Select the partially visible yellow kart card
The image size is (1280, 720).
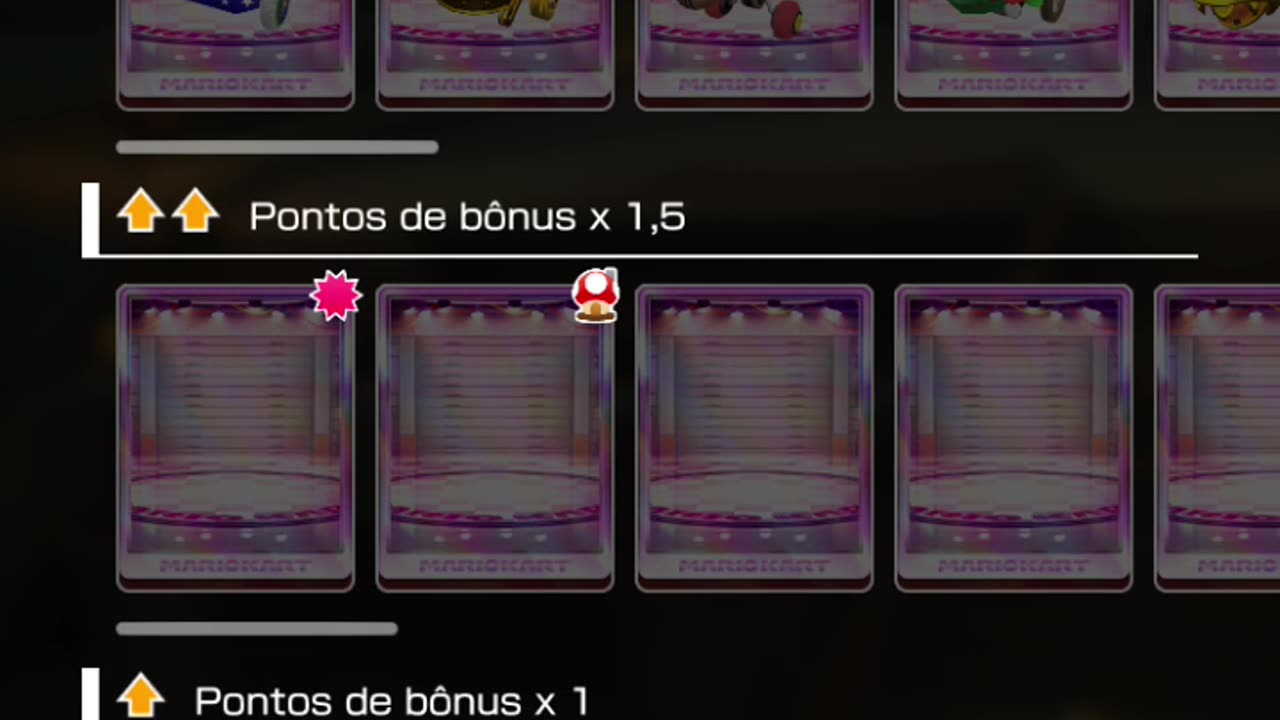click(x=1217, y=54)
